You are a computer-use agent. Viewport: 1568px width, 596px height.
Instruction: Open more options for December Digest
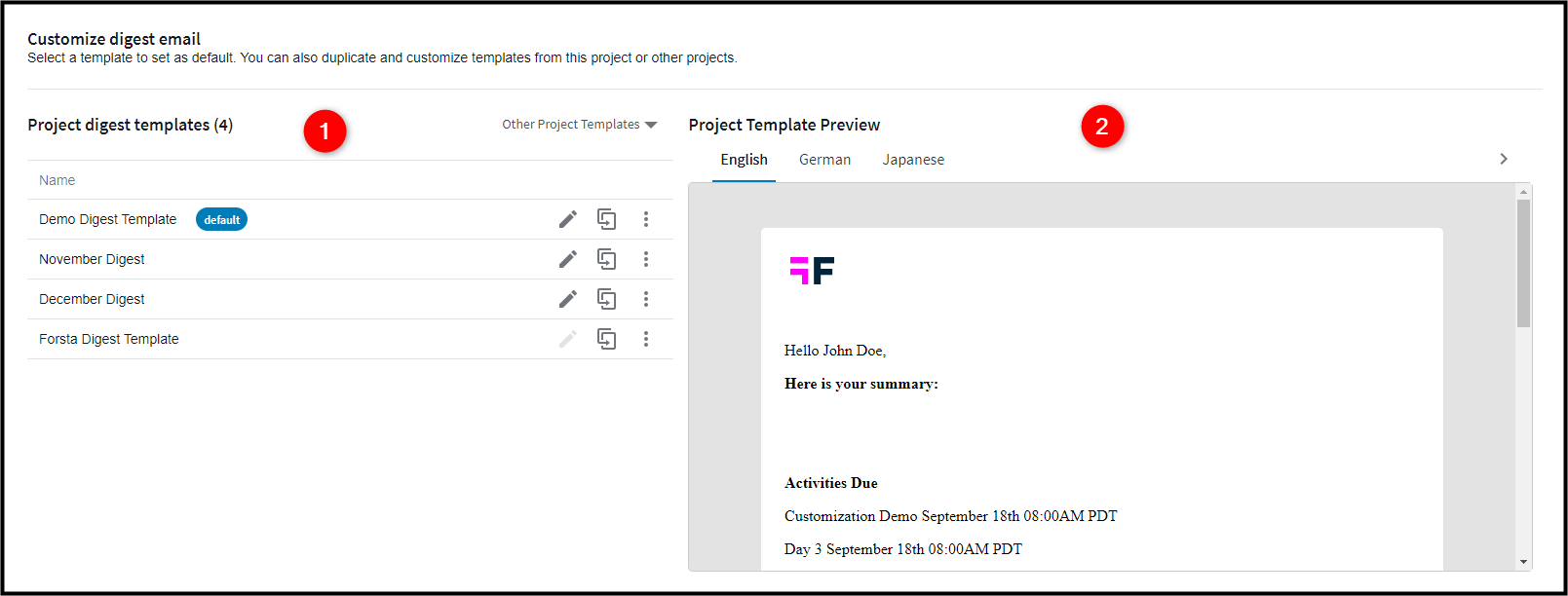click(645, 299)
